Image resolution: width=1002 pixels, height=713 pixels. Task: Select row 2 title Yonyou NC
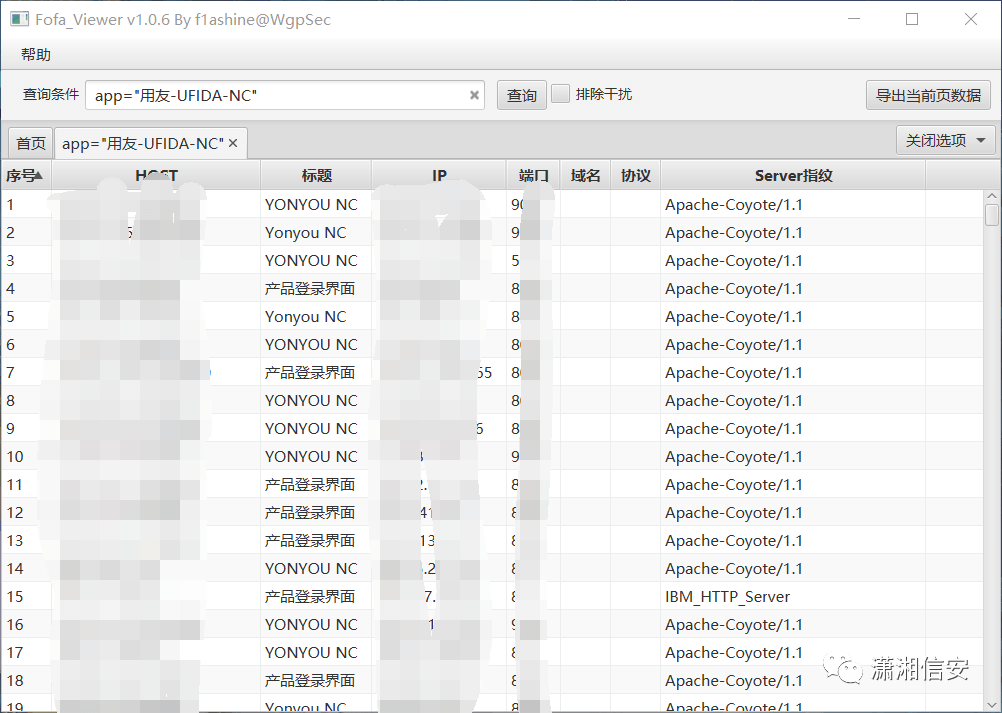click(x=305, y=233)
